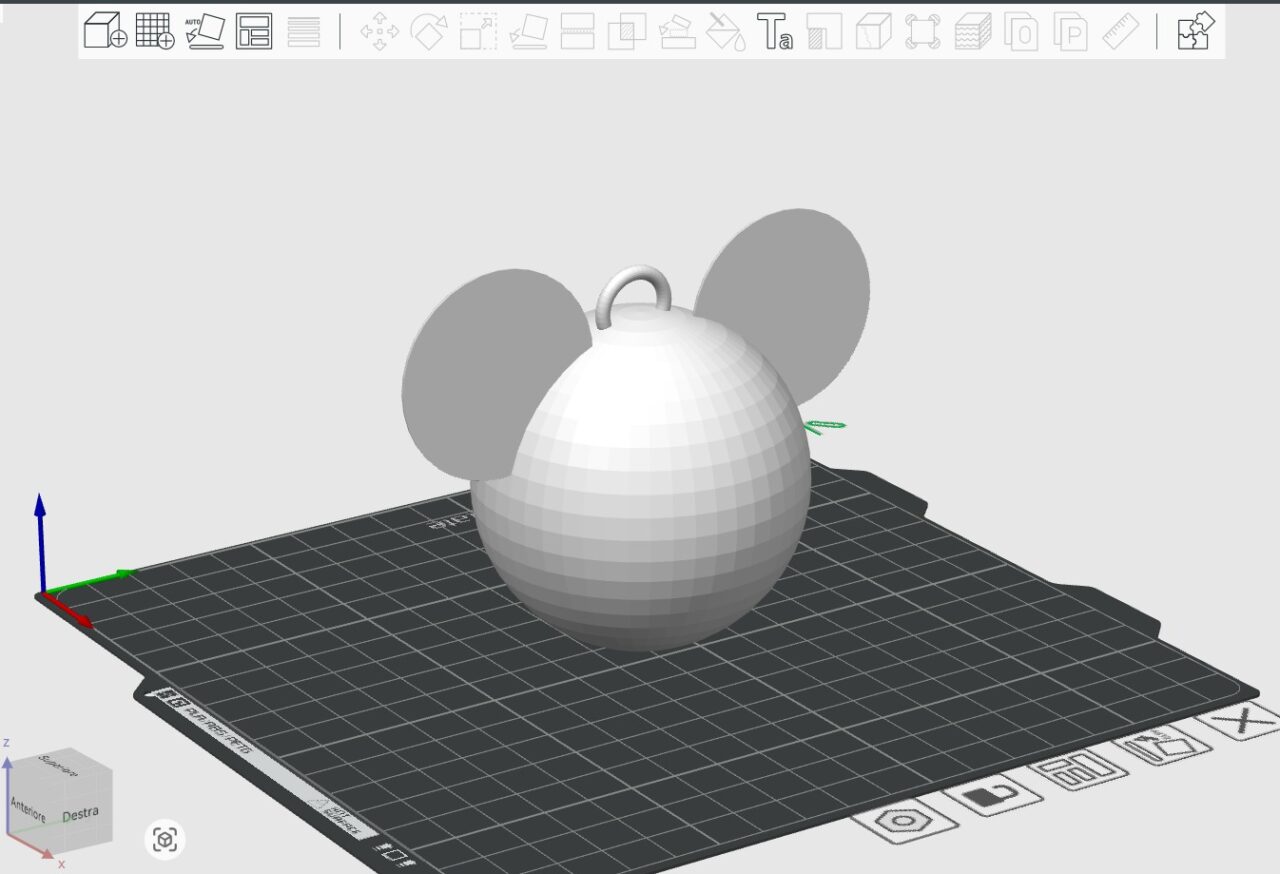Click the Arrange all objects icon

point(254,31)
